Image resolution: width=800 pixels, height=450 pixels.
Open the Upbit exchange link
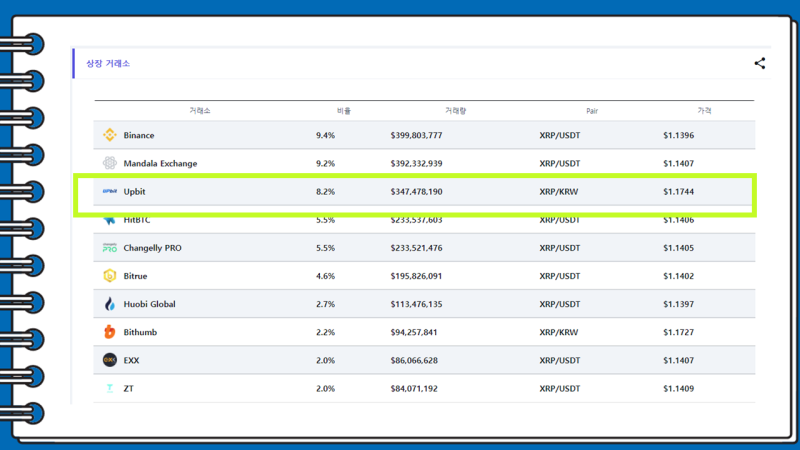point(134,192)
